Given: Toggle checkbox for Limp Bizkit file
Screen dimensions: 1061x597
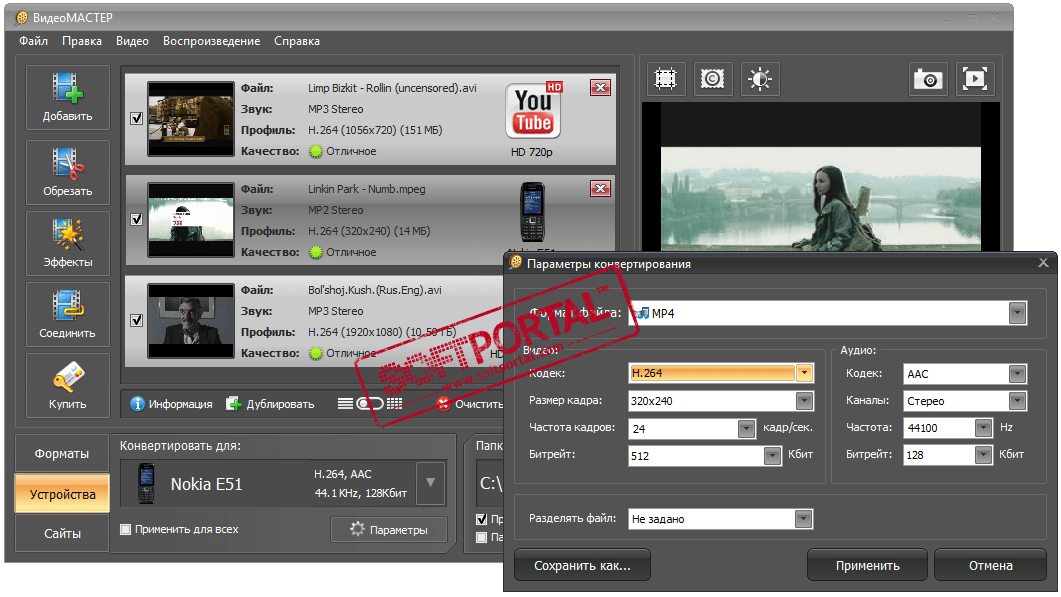Looking at the screenshot, I should 137,118.
